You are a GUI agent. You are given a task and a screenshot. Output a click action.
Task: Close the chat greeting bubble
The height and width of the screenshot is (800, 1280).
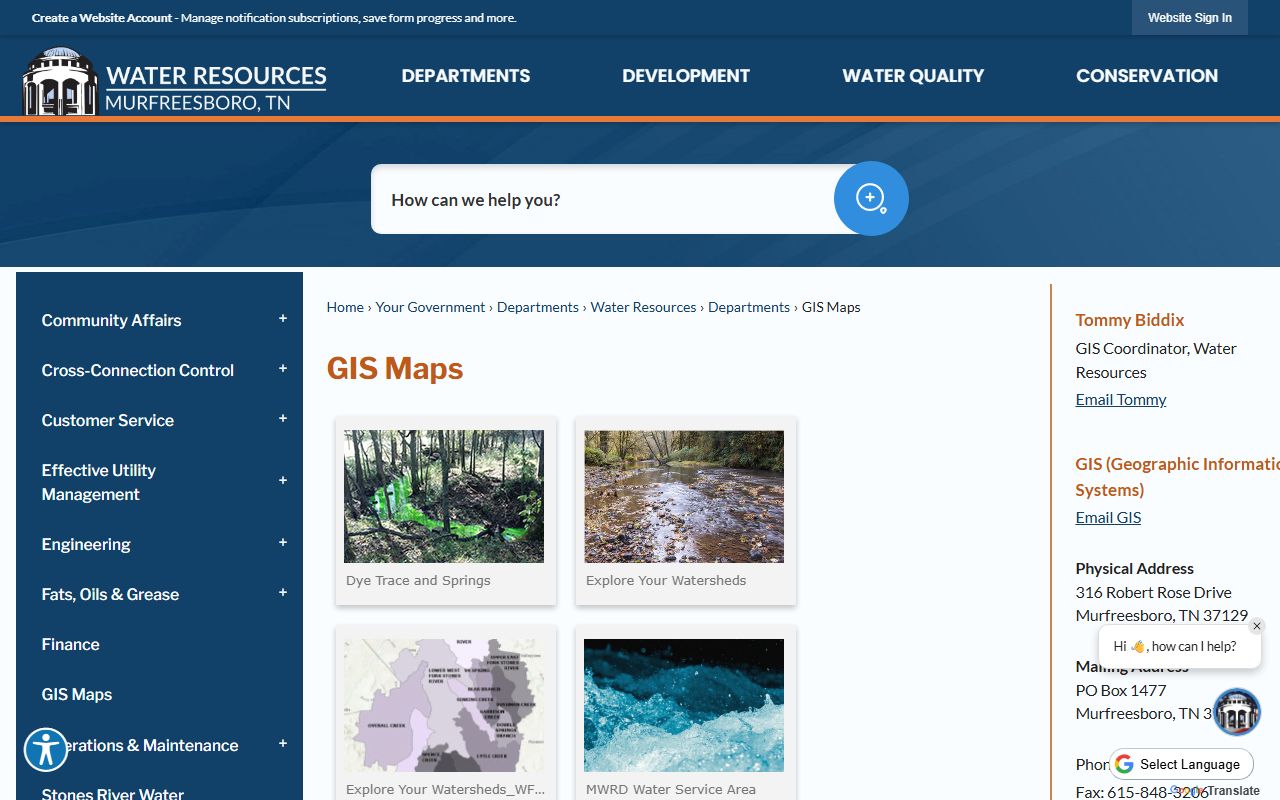point(1257,626)
